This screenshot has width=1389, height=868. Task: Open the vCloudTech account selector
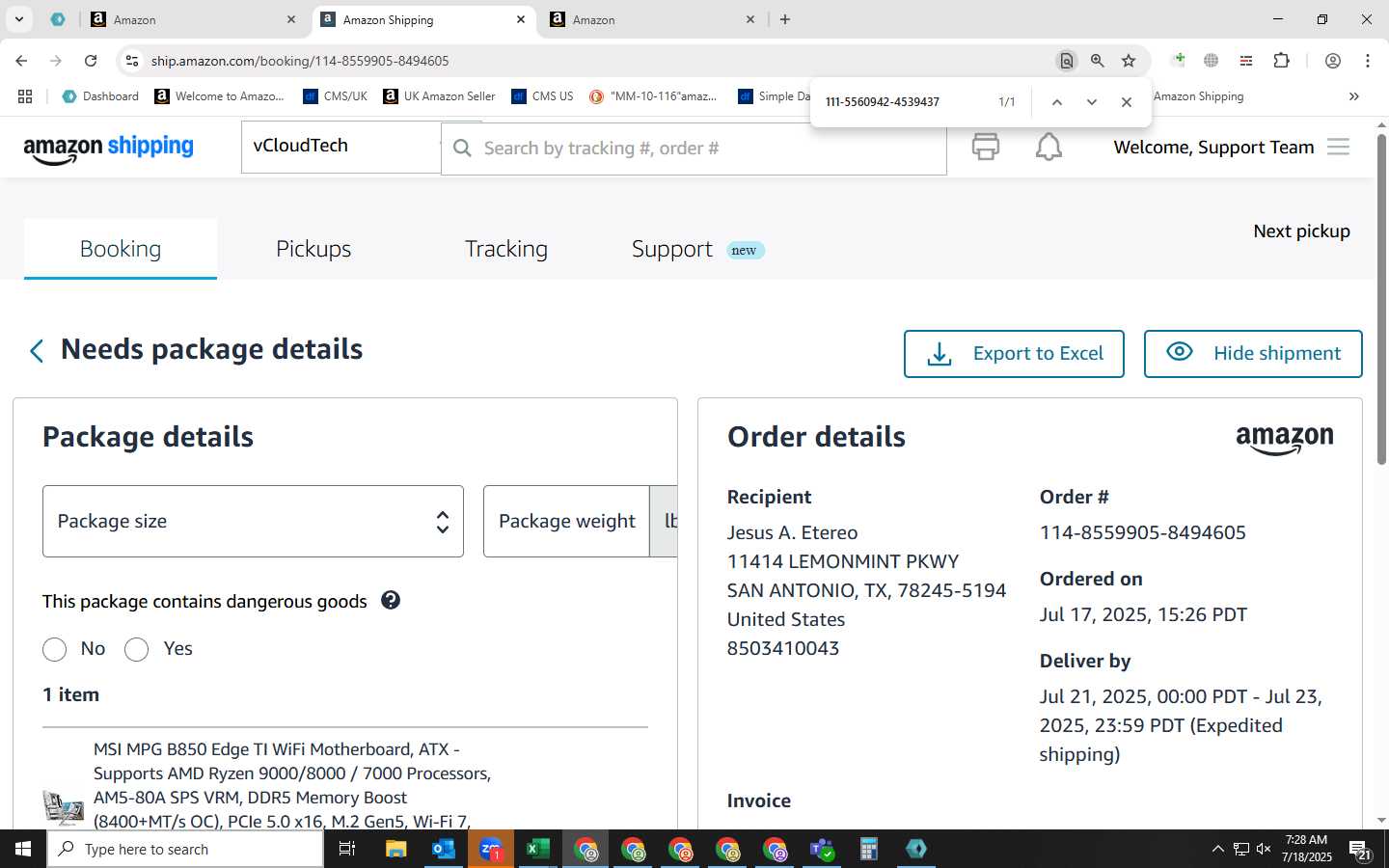341,147
